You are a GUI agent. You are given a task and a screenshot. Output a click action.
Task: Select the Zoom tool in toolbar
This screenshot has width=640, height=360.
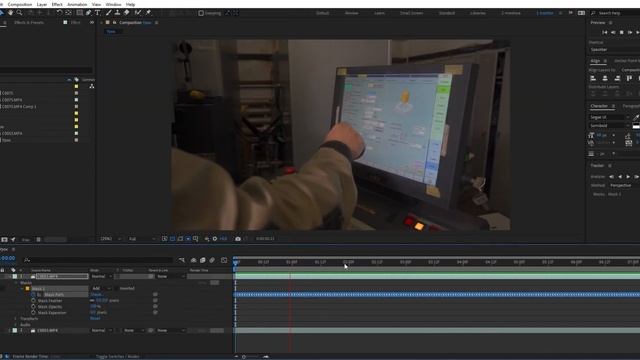pyautogui.click(x=19, y=13)
